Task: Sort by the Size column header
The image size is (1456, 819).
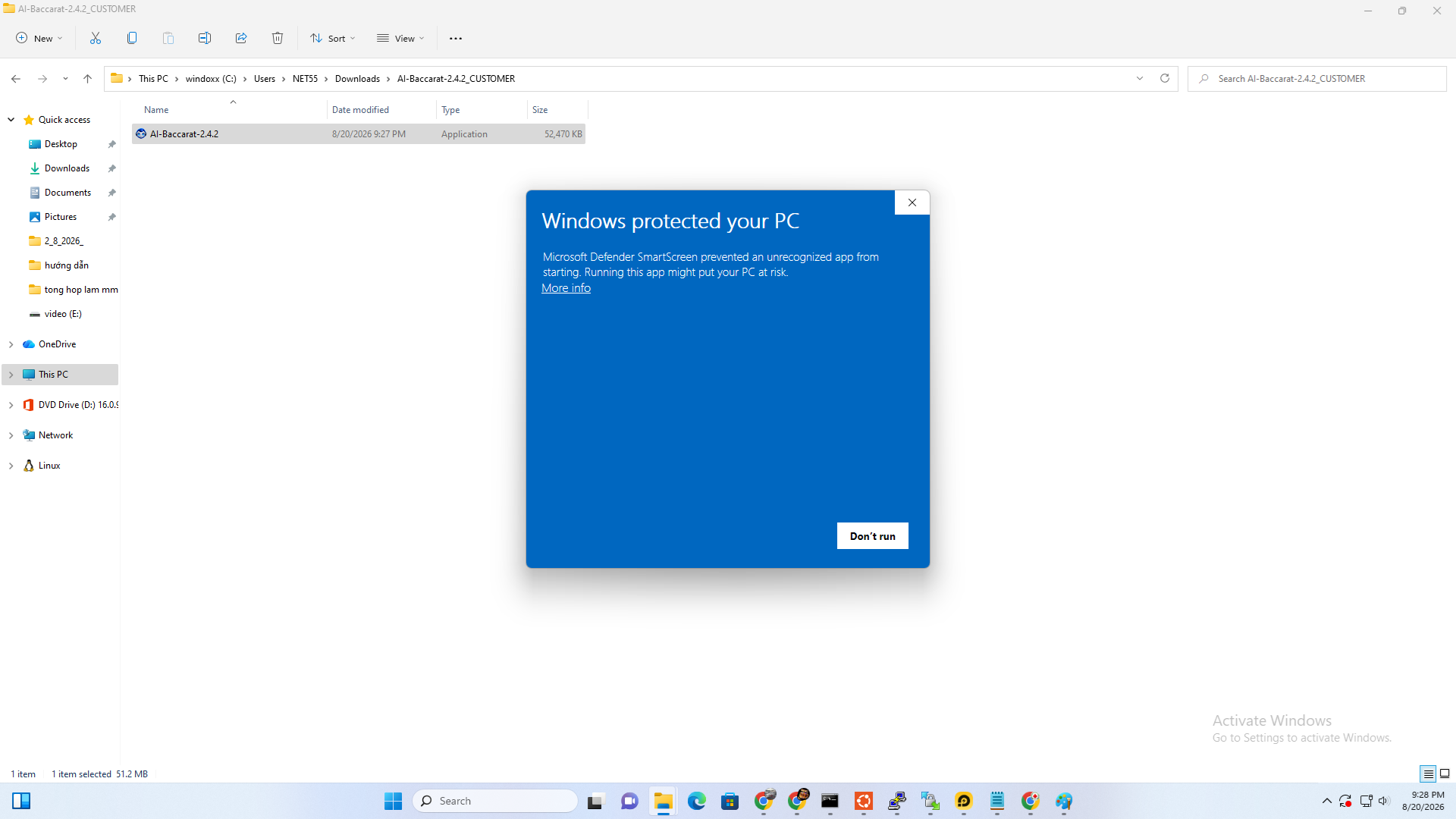Action: point(557,110)
